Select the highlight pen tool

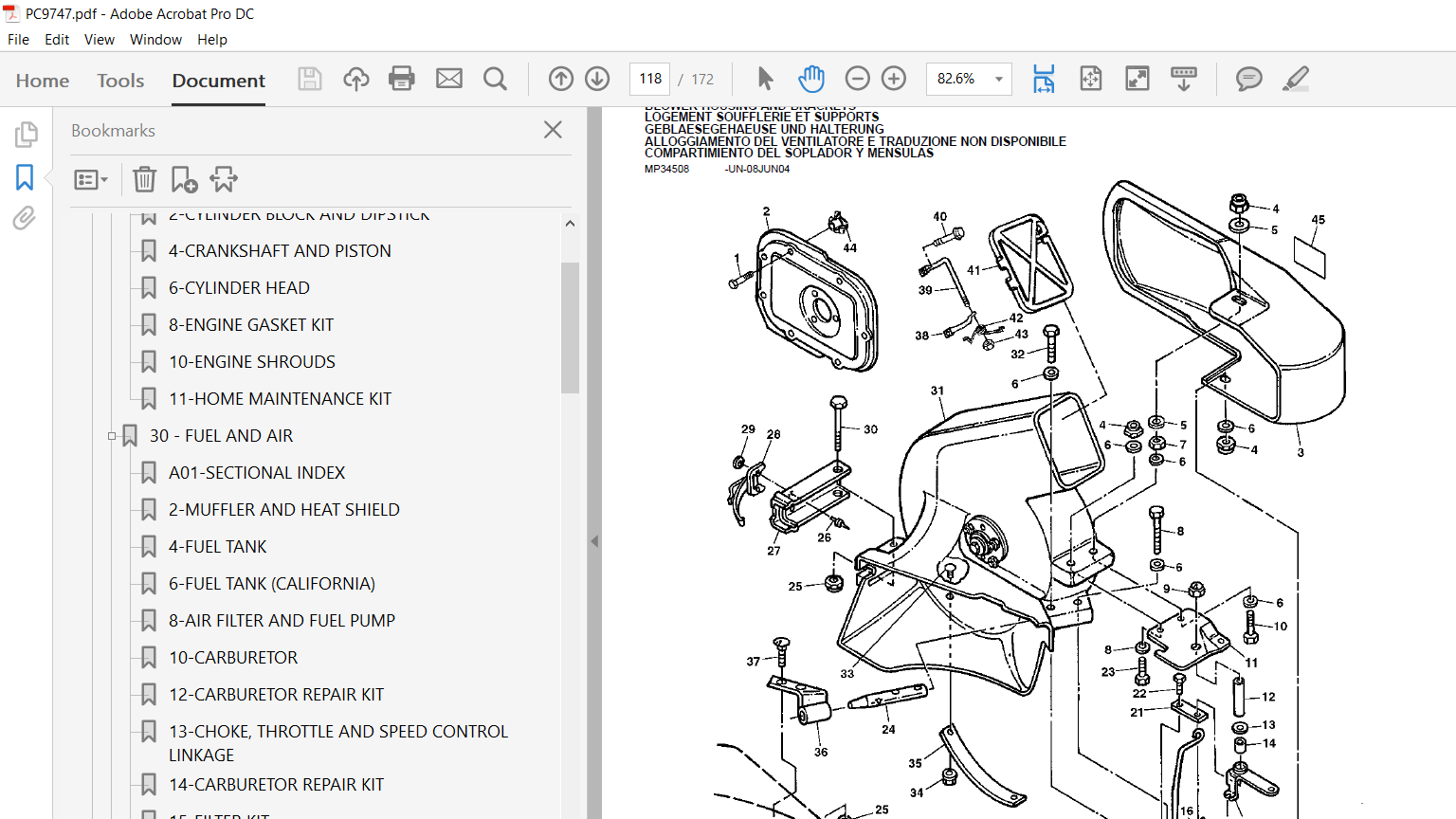(1296, 79)
